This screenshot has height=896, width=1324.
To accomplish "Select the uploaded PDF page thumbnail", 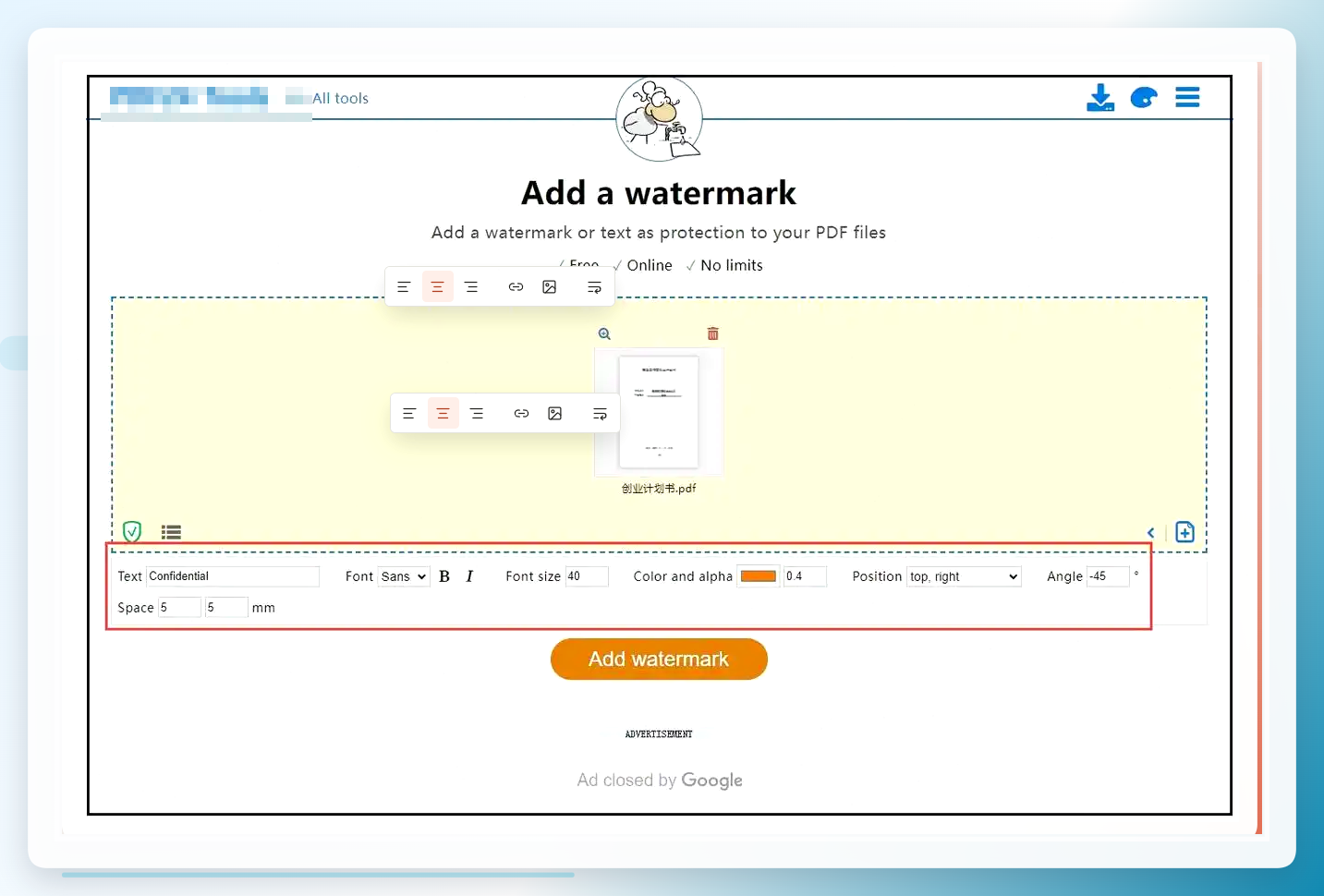I will [x=659, y=412].
